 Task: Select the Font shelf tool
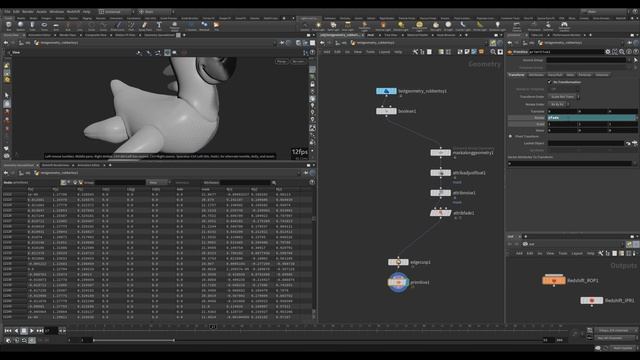click(159, 26)
